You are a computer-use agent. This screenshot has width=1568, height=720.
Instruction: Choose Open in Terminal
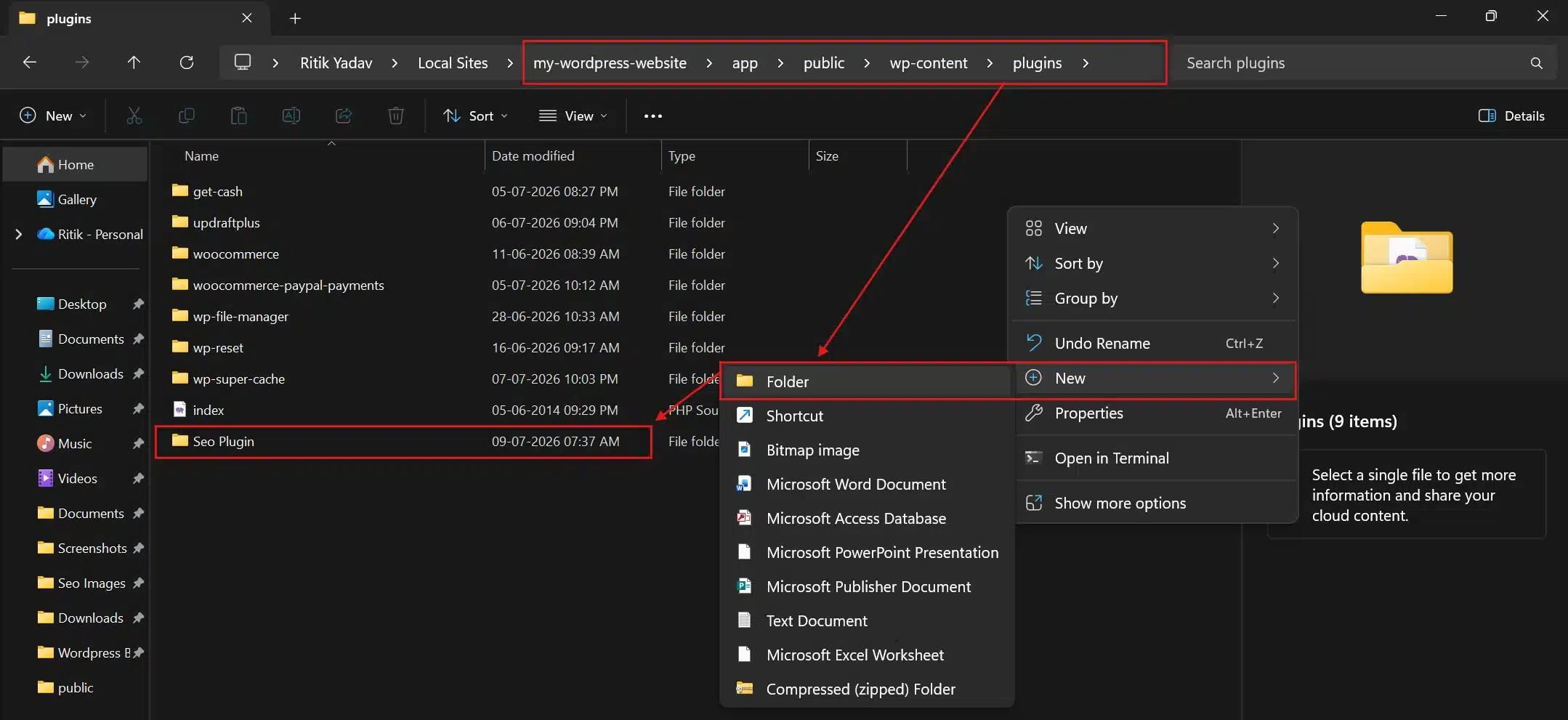[x=1152, y=458]
